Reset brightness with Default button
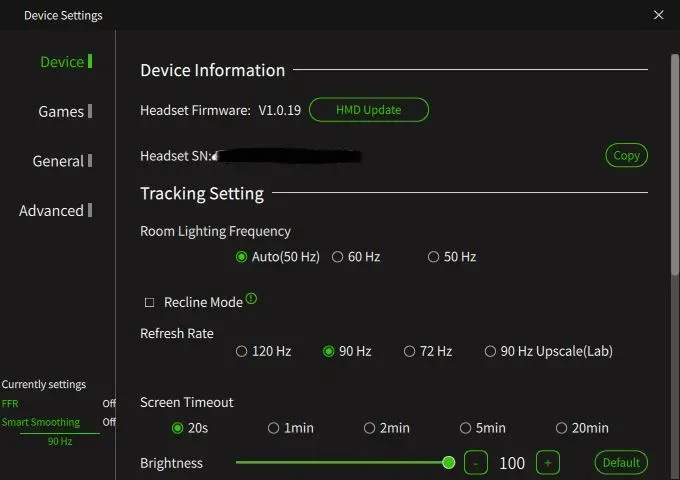 [621, 463]
